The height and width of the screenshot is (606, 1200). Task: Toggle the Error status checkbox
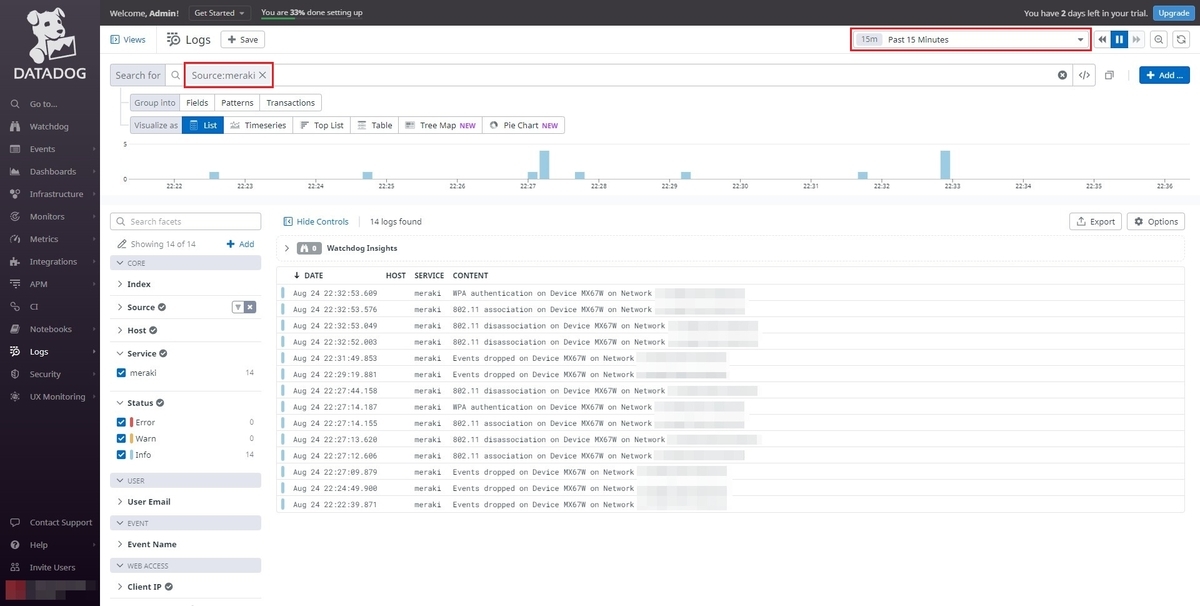pos(122,423)
